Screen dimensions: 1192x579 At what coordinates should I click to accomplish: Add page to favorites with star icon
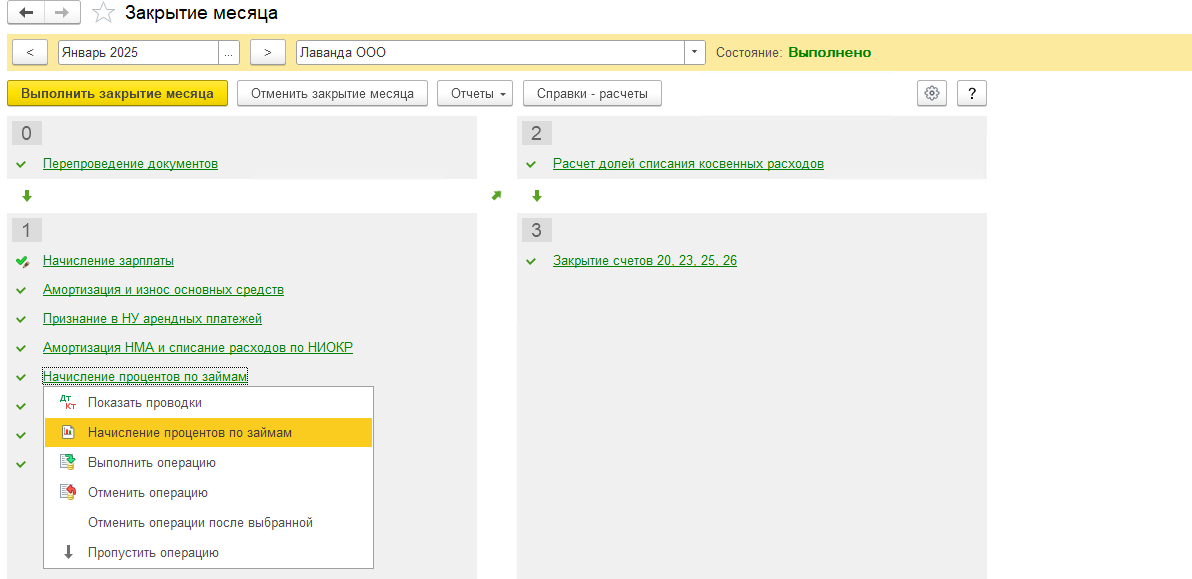[102, 13]
